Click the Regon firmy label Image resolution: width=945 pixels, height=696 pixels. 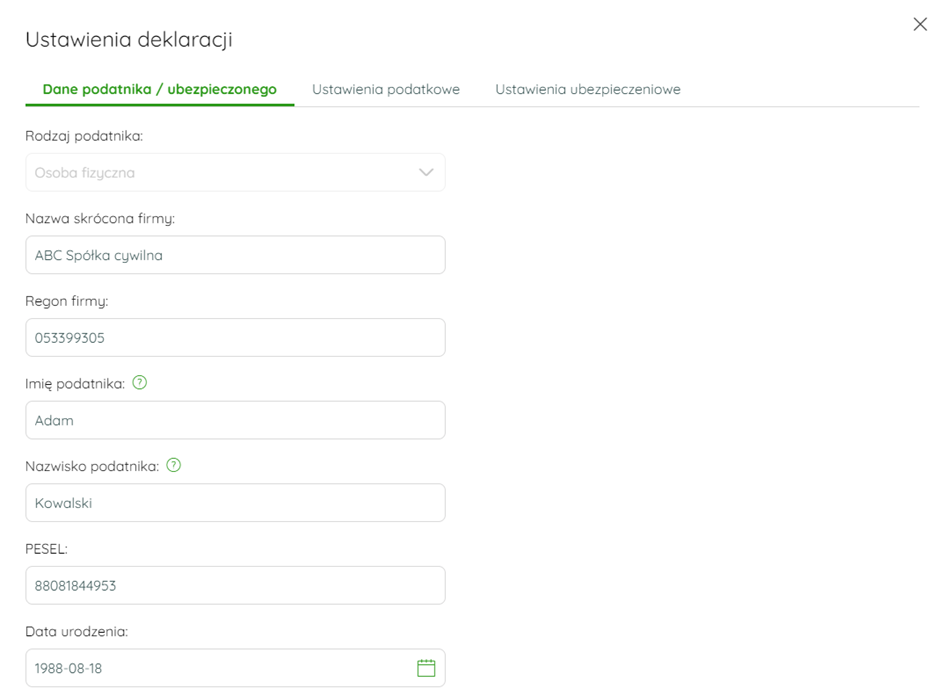coord(67,301)
